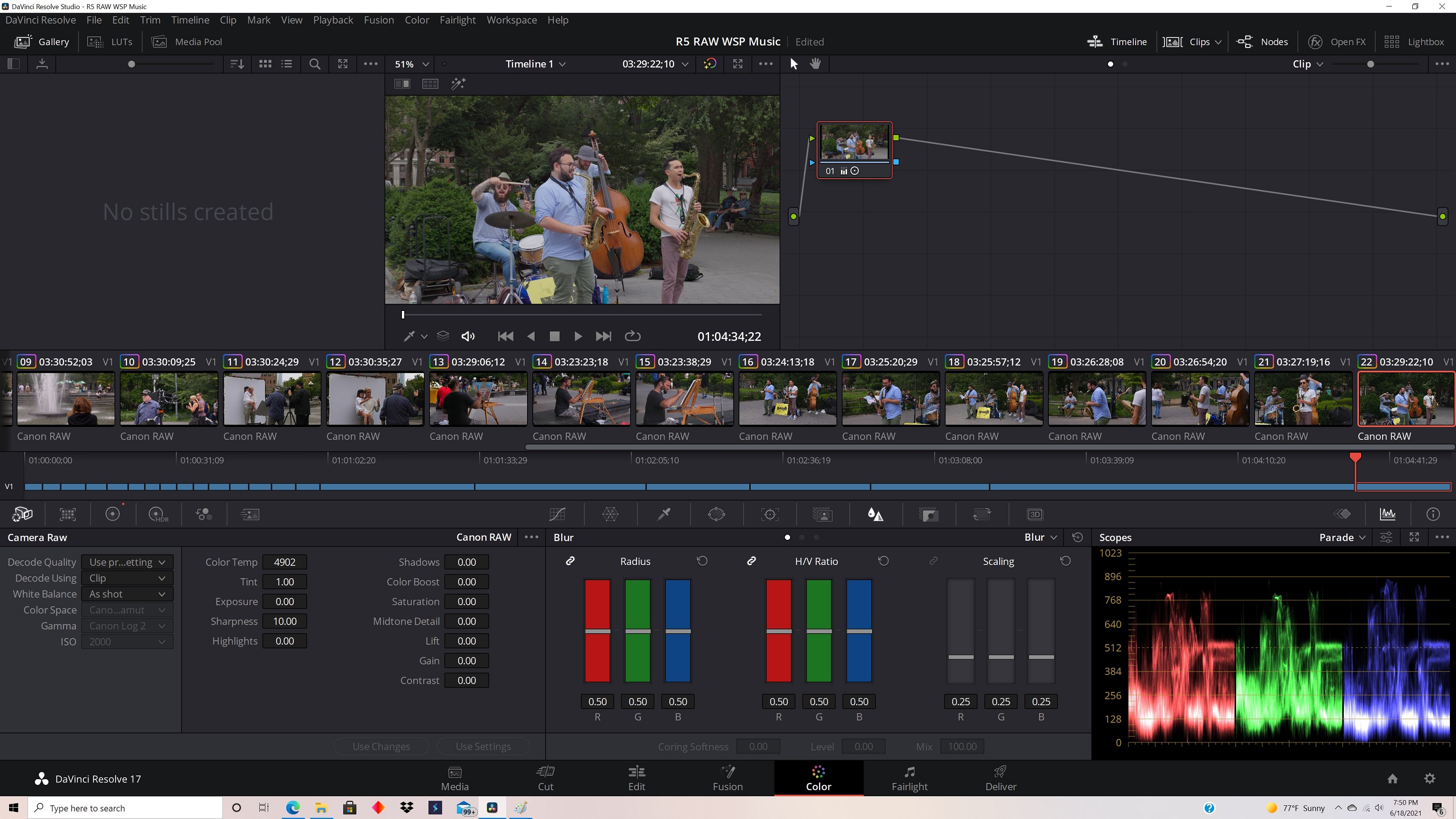Click the Color Temp value field 4902
The image size is (1456, 819).
point(285,562)
